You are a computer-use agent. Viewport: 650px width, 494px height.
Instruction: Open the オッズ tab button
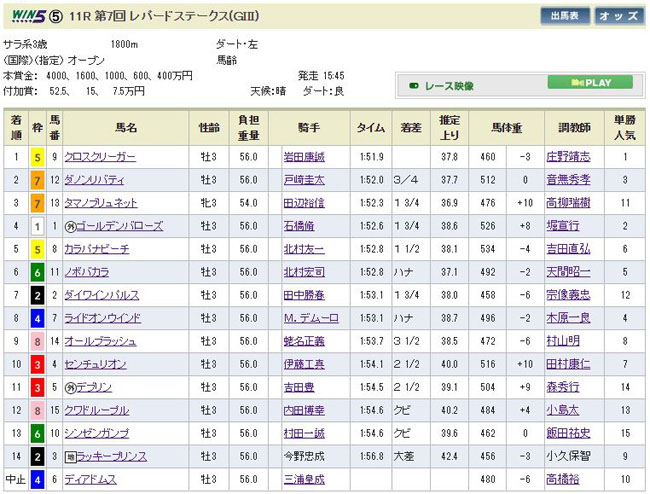click(619, 16)
